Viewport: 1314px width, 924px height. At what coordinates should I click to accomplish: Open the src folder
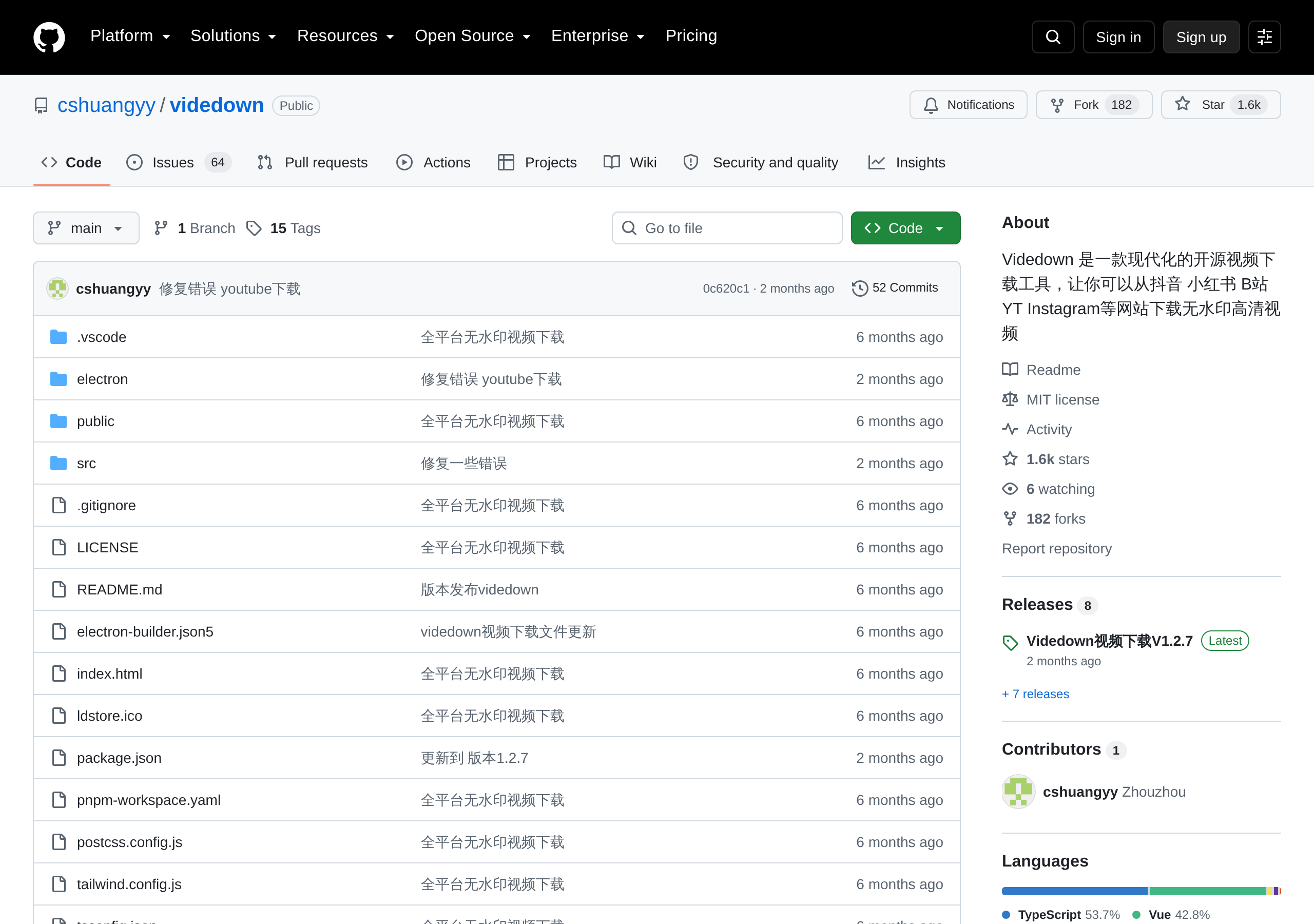86,463
